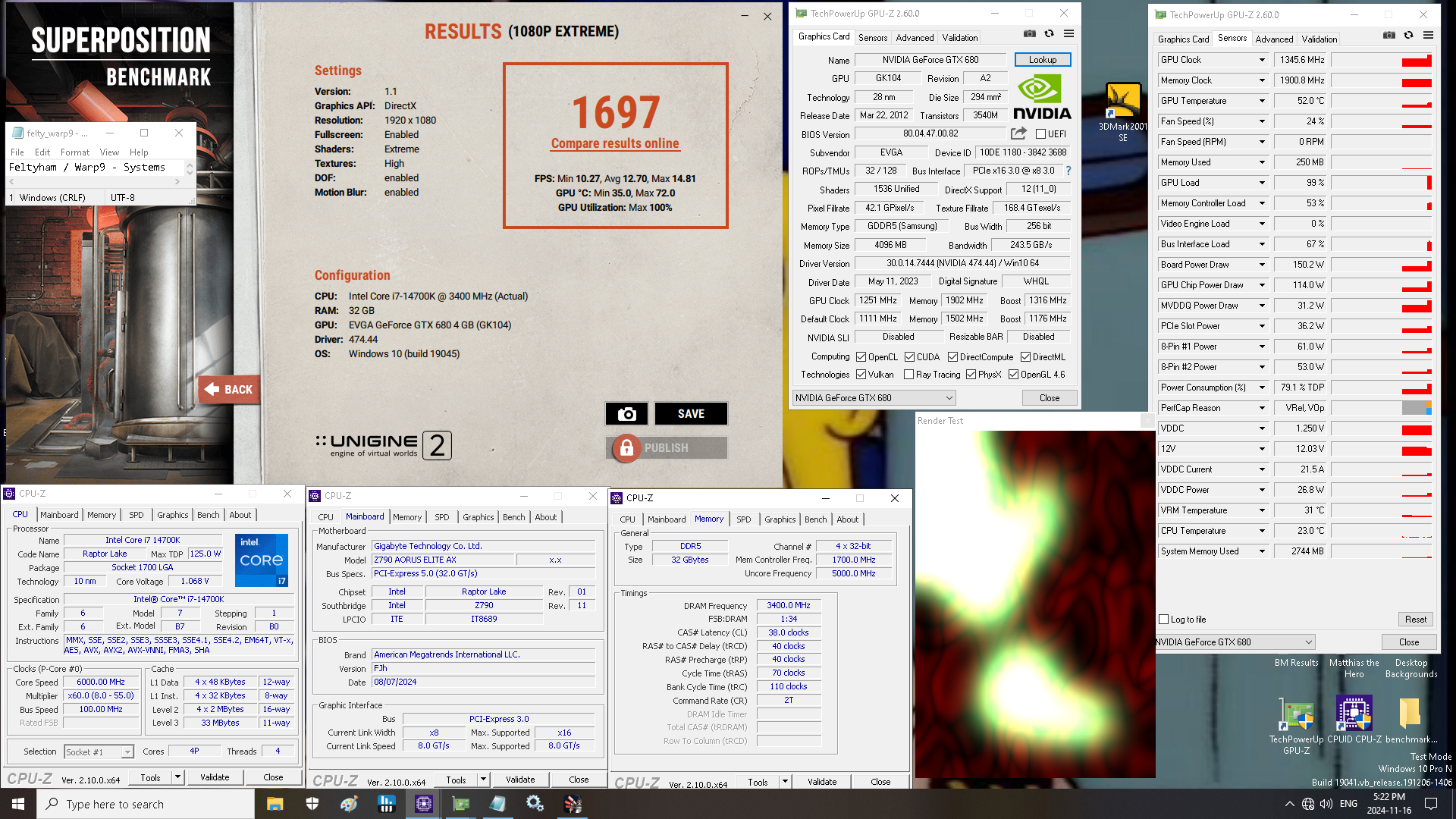Viewport: 1456px width, 819px height.
Task: Open the hamburger menu in GPU-Z Sensors window
Action: pos(1428,35)
